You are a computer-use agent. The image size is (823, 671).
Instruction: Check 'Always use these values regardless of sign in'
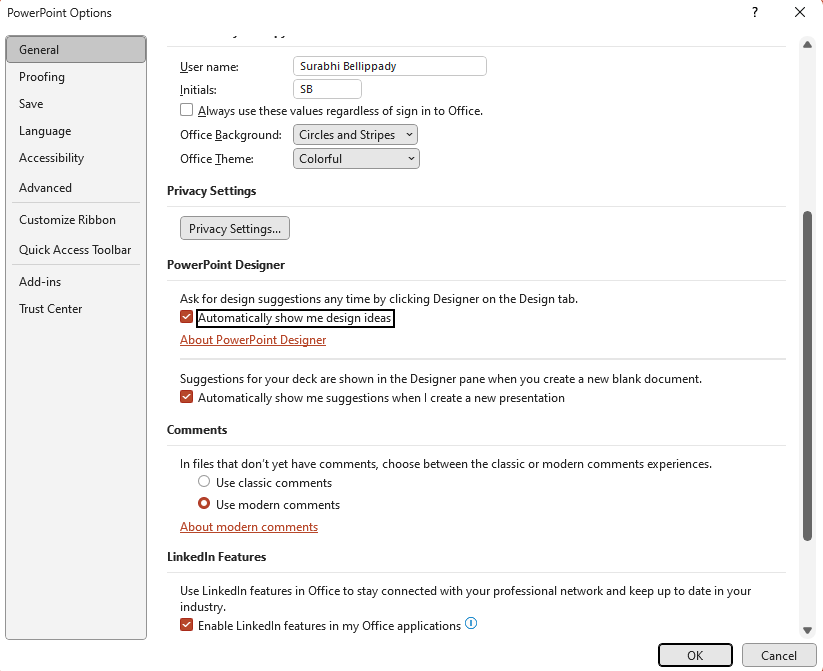pos(186,110)
